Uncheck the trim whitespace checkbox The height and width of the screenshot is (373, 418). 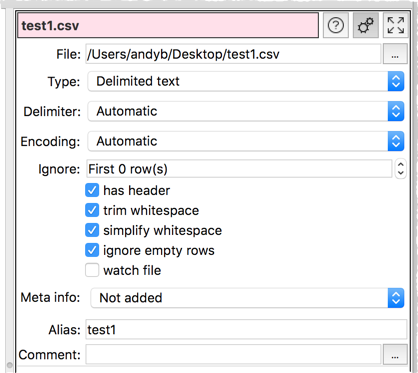tap(92, 210)
